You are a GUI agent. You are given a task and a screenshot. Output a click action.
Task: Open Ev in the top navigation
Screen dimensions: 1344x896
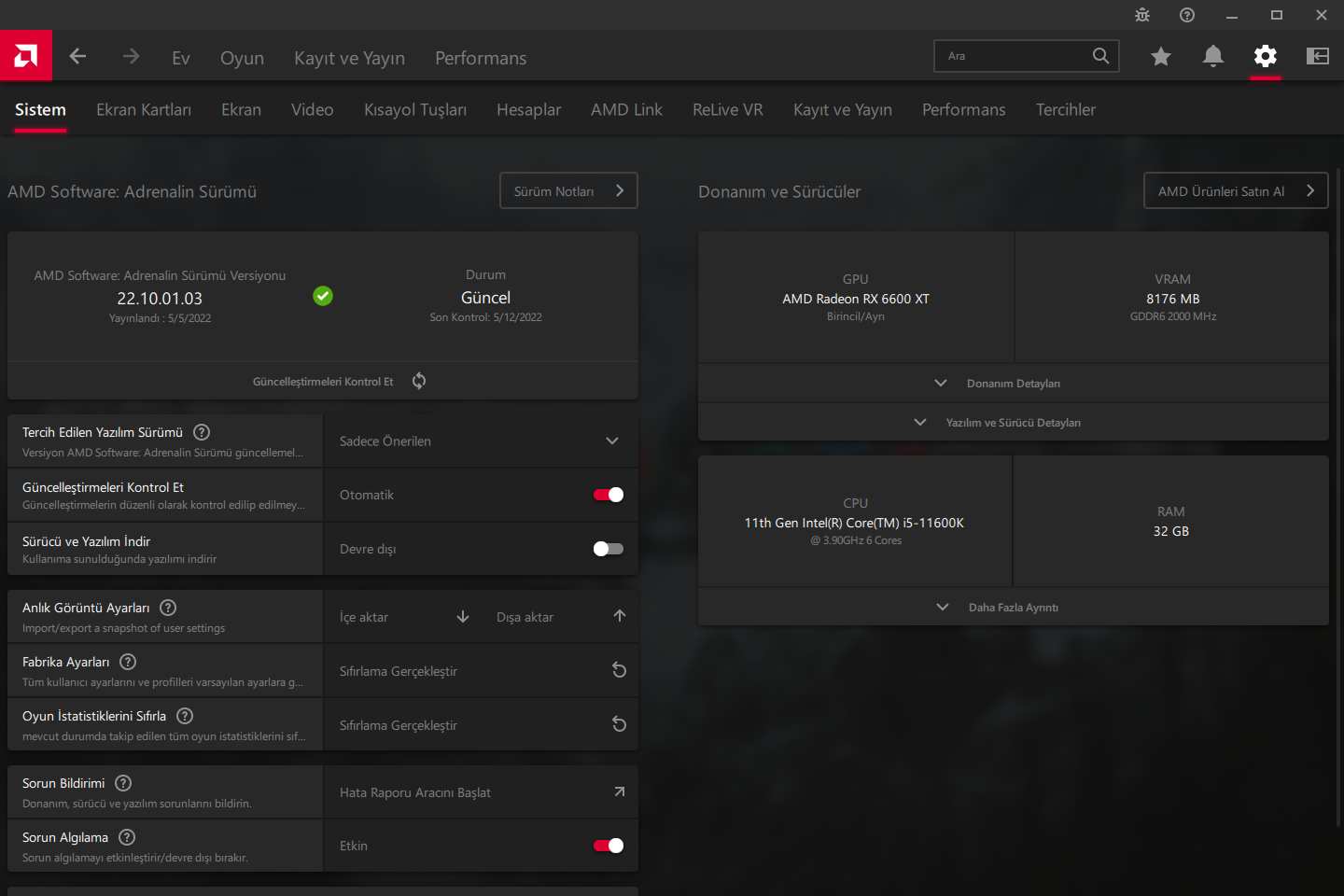pyautogui.click(x=181, y=58)
